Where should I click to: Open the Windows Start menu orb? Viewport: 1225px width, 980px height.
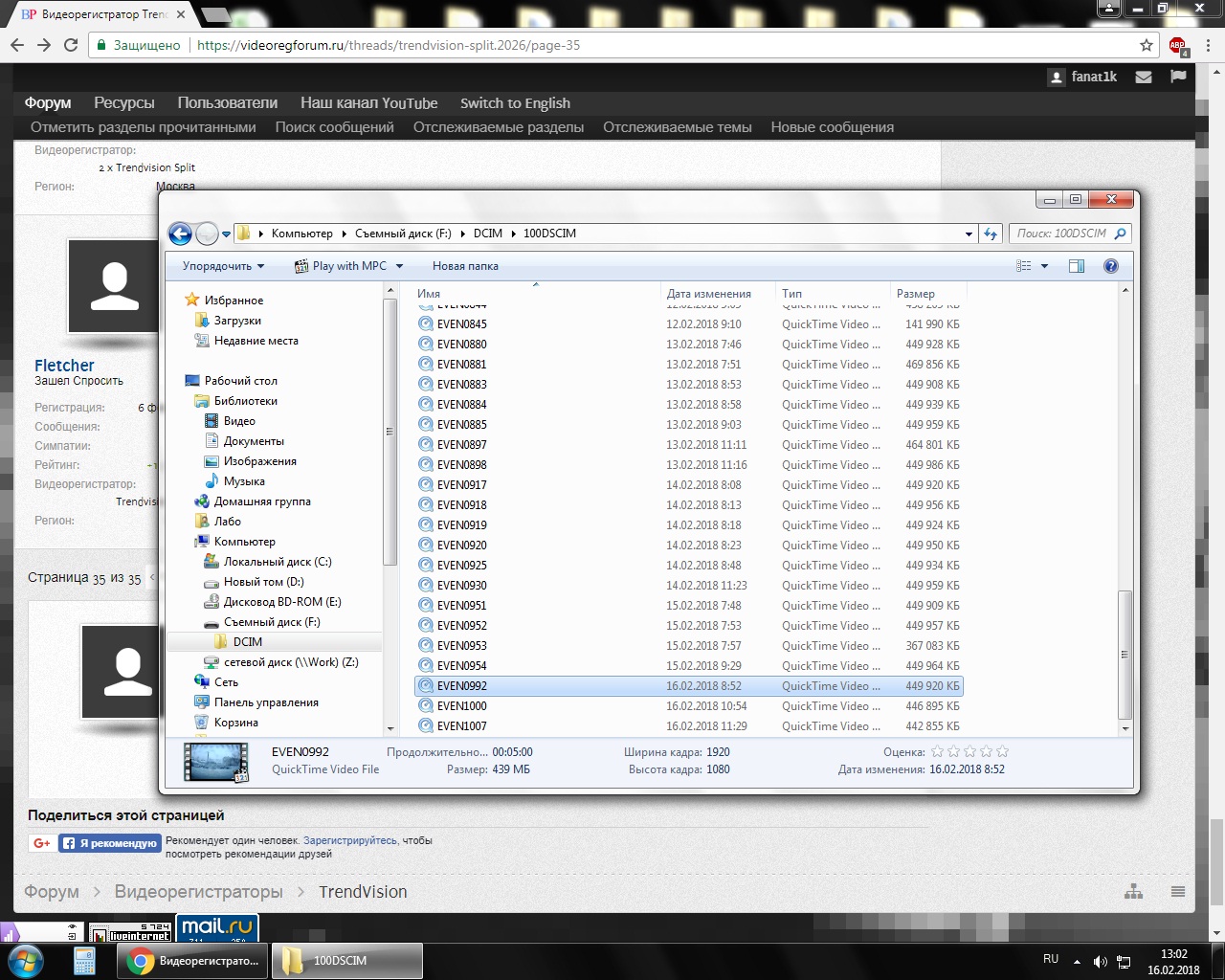(25, 960)
